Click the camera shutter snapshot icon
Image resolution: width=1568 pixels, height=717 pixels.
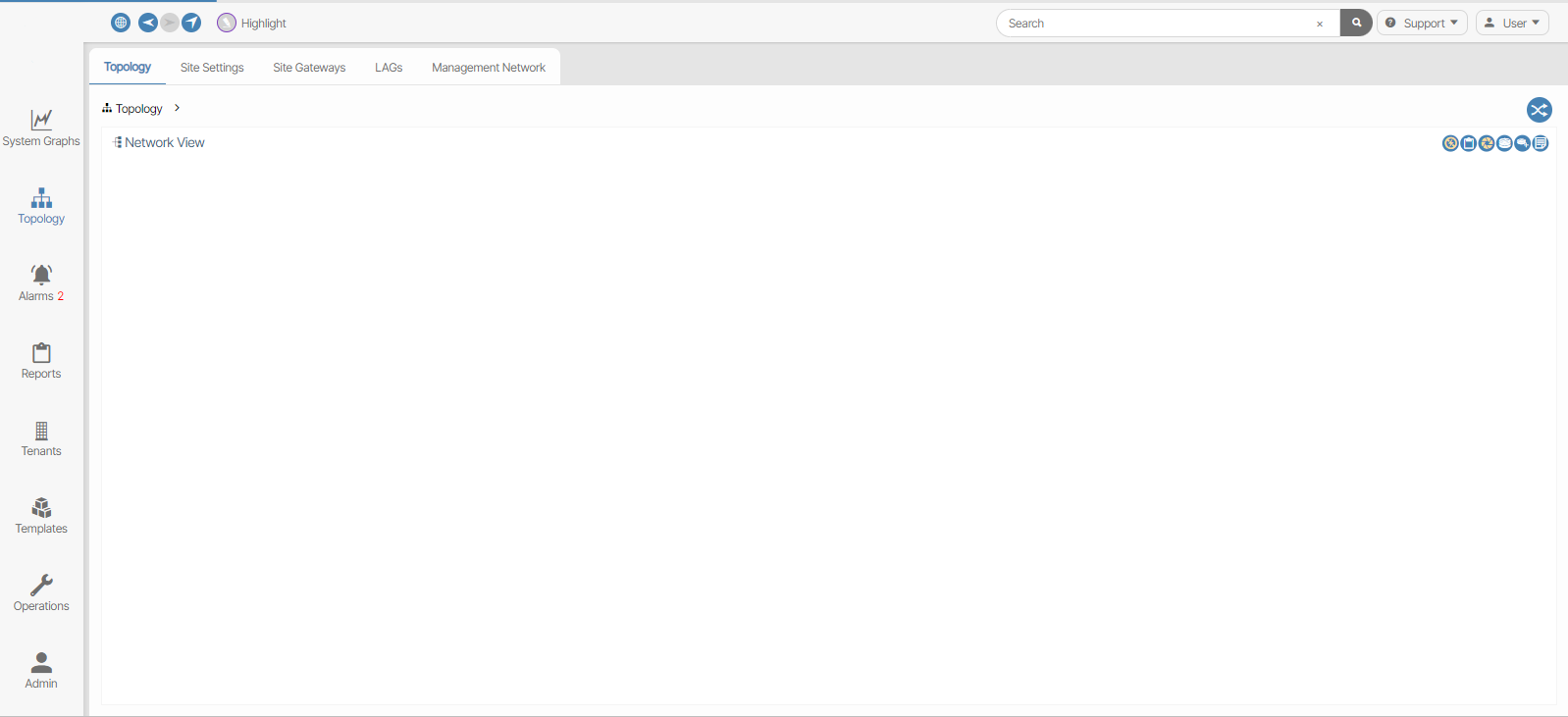pyautogui.click(x=1487, y=143)
